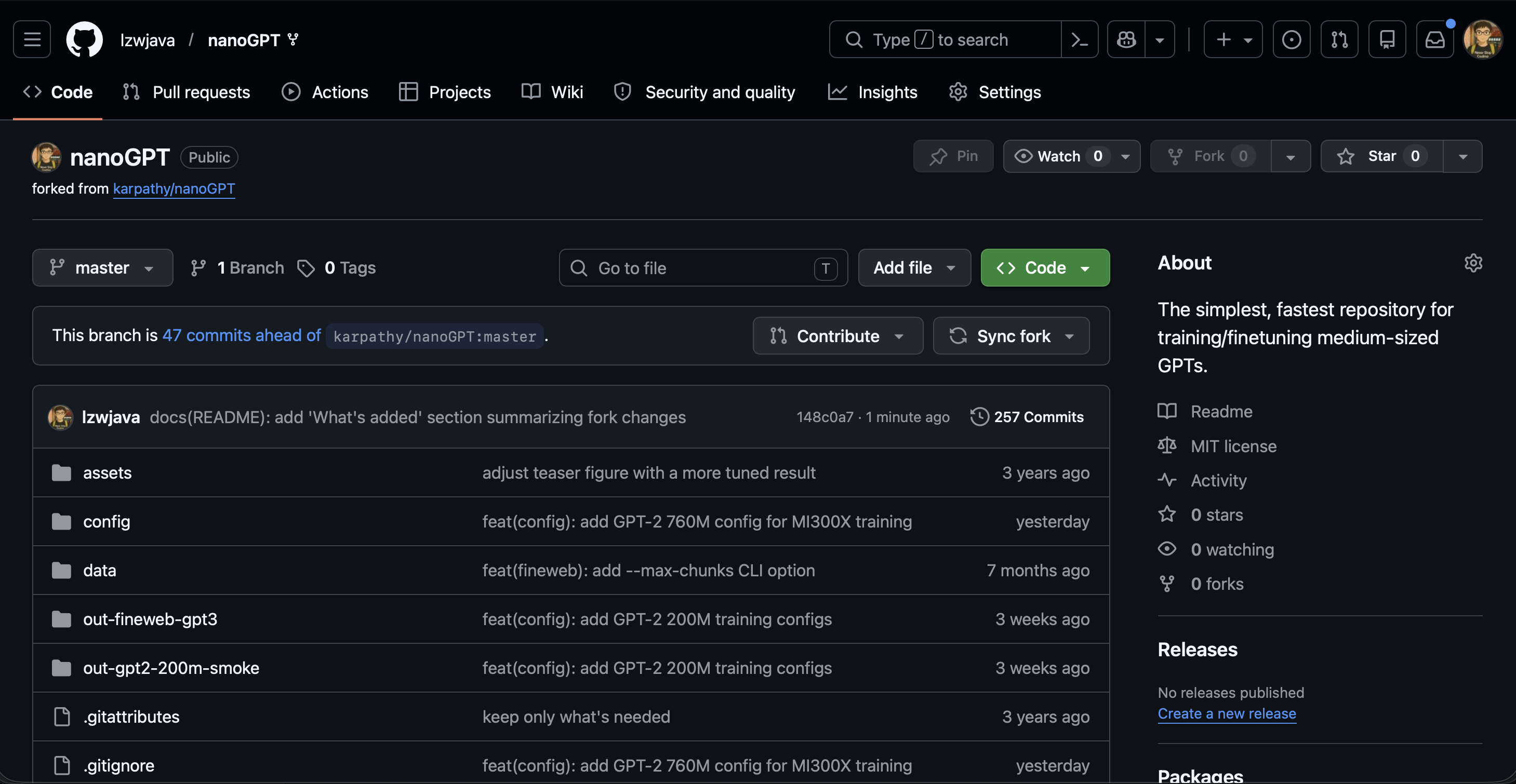View the 0 Tags link
Viewport: 1516px width, 784px height.
(x=337, y=267)
